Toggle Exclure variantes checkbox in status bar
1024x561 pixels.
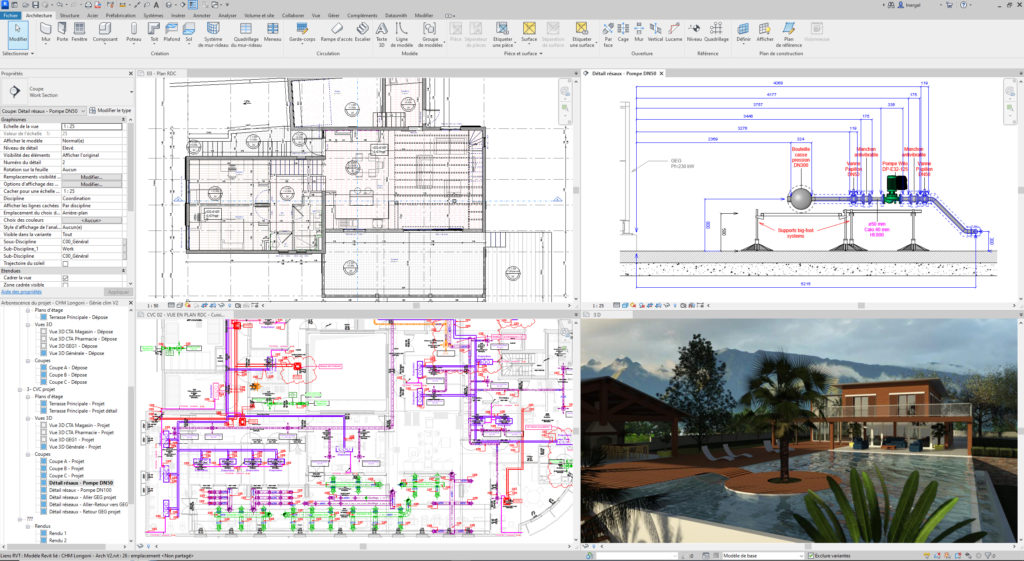[x=811, y=556]
